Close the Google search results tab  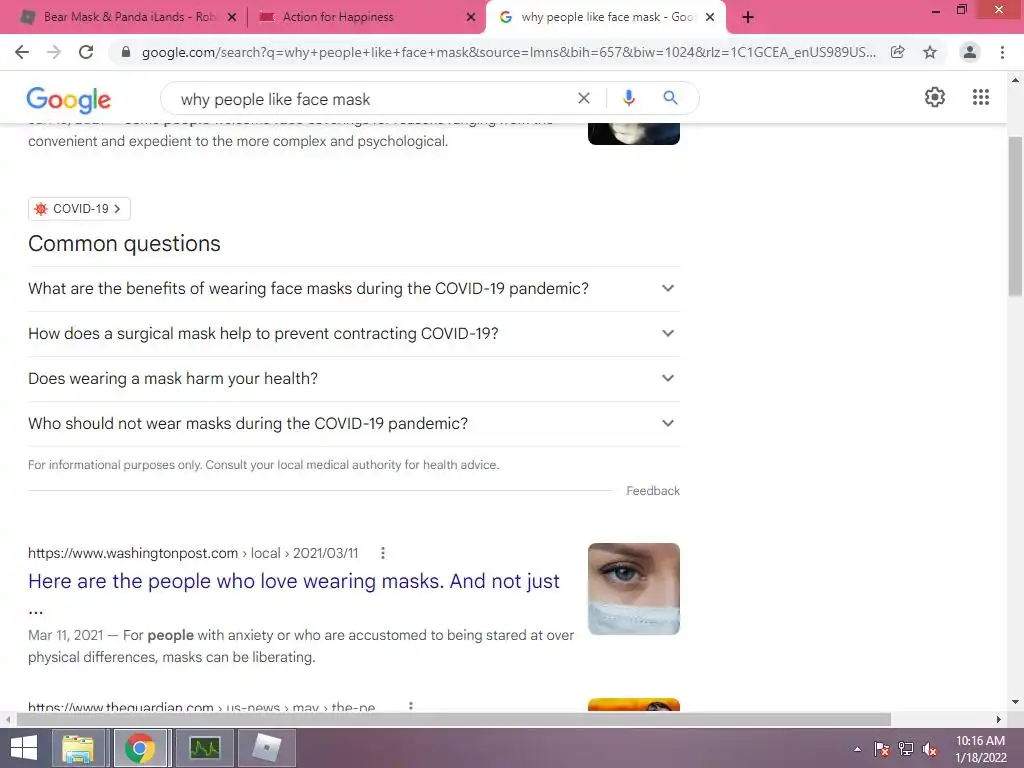point(710,17)
